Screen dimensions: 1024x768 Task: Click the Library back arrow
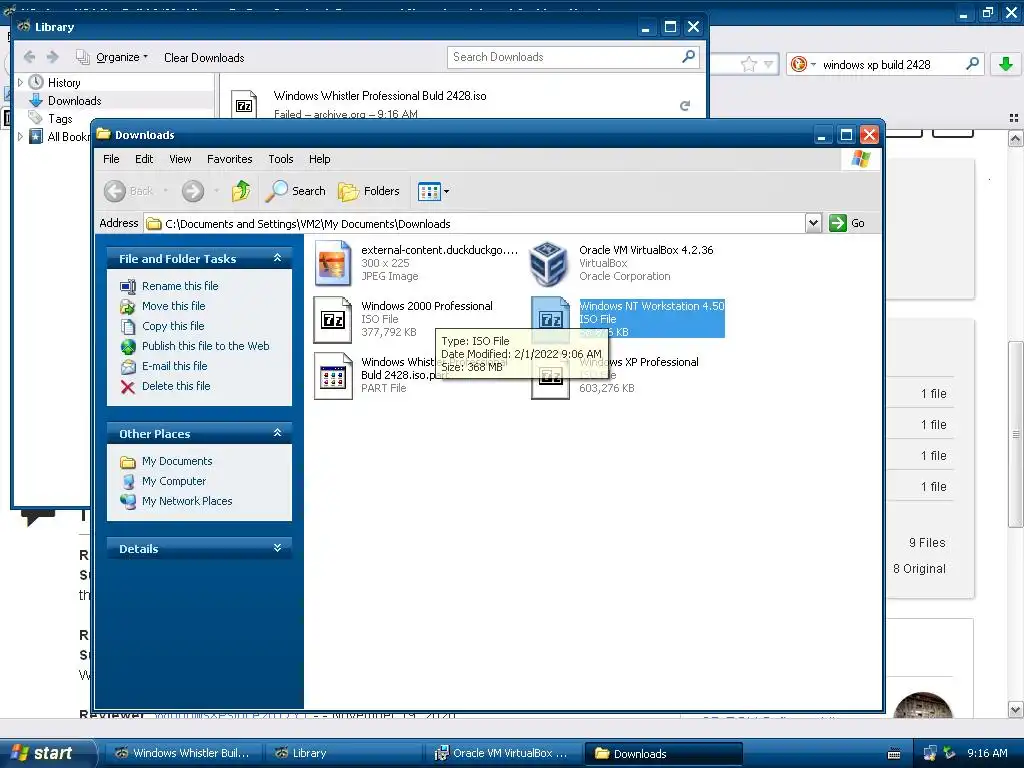click(29, 57)
